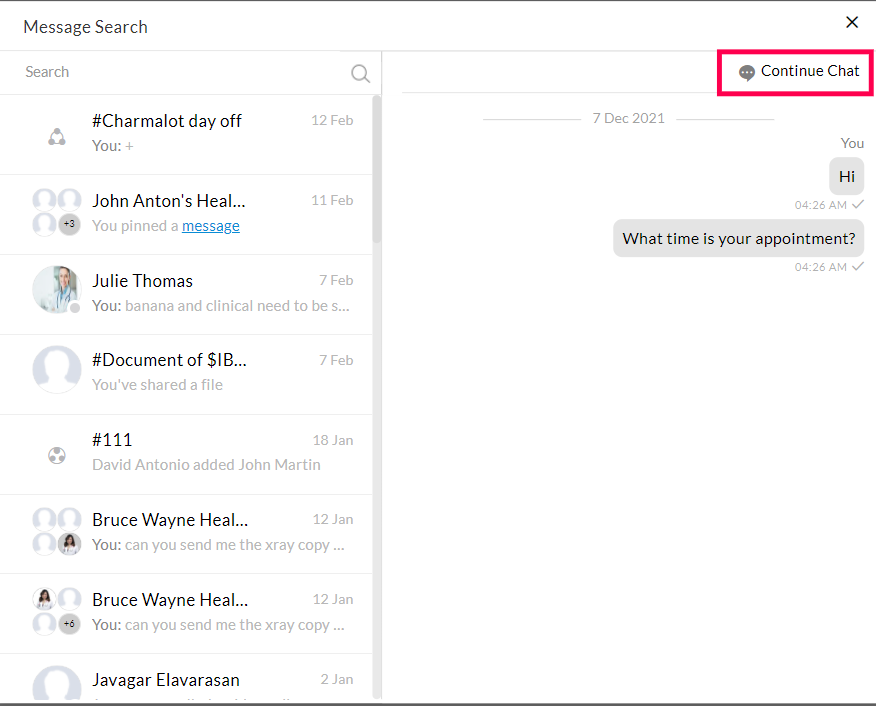Open John Anton's Health group chat
Image resolution: width=876 pixels, height=706 pixels.
200,212
